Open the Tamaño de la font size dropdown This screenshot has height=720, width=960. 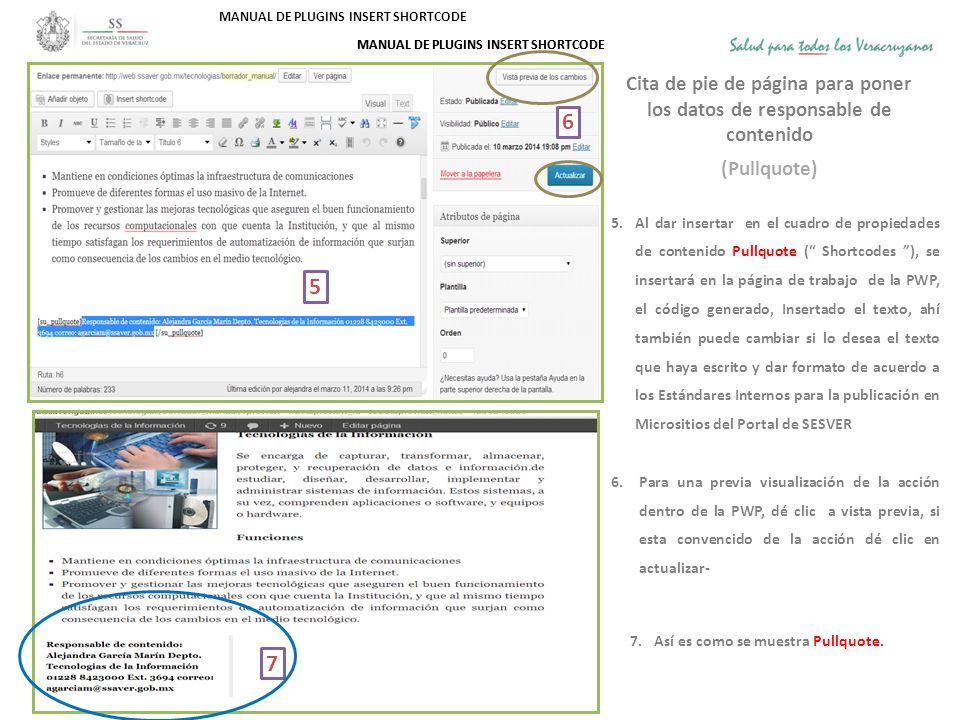tap(124, 142)
